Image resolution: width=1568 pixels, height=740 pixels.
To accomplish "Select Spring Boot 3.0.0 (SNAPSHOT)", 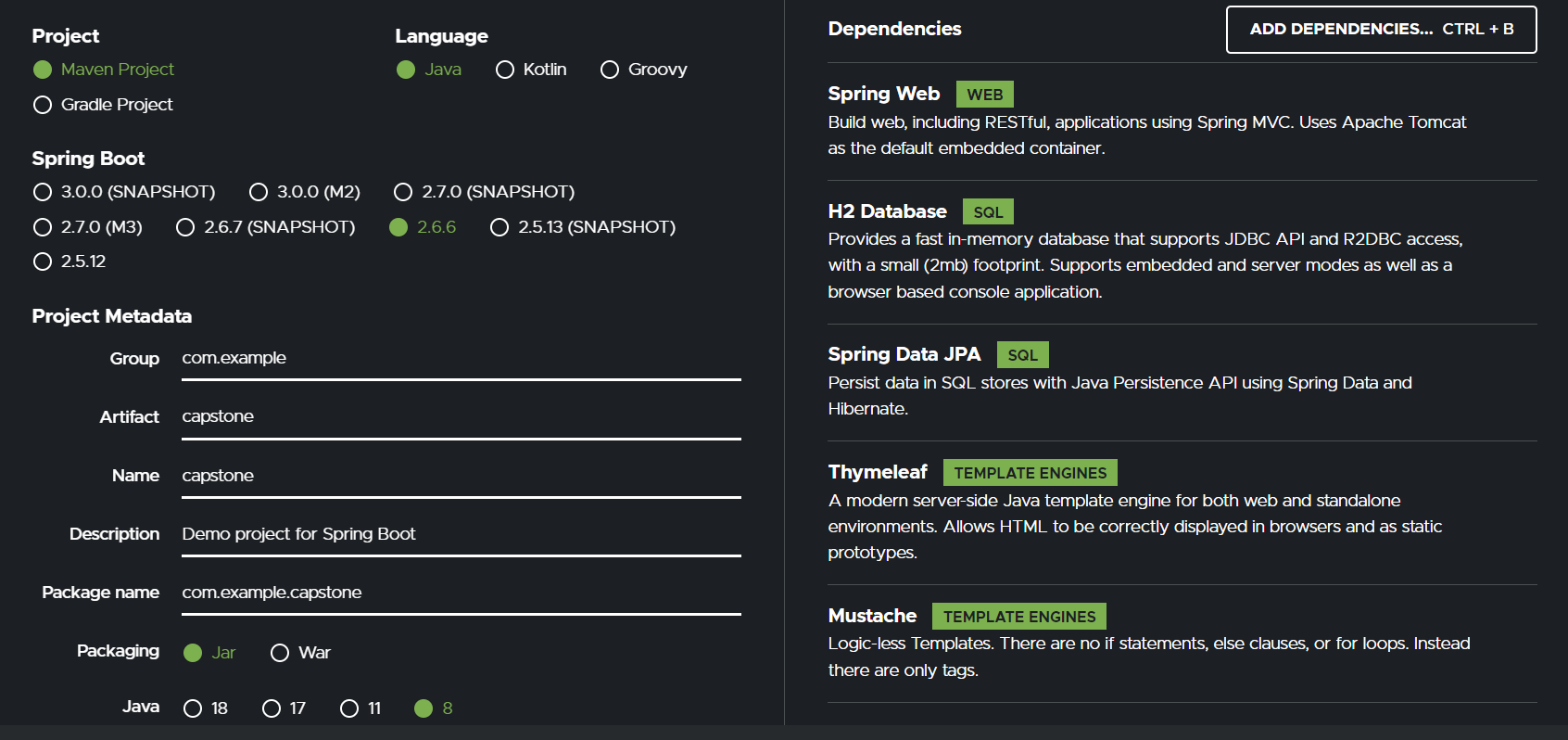I will pos(123,192).
